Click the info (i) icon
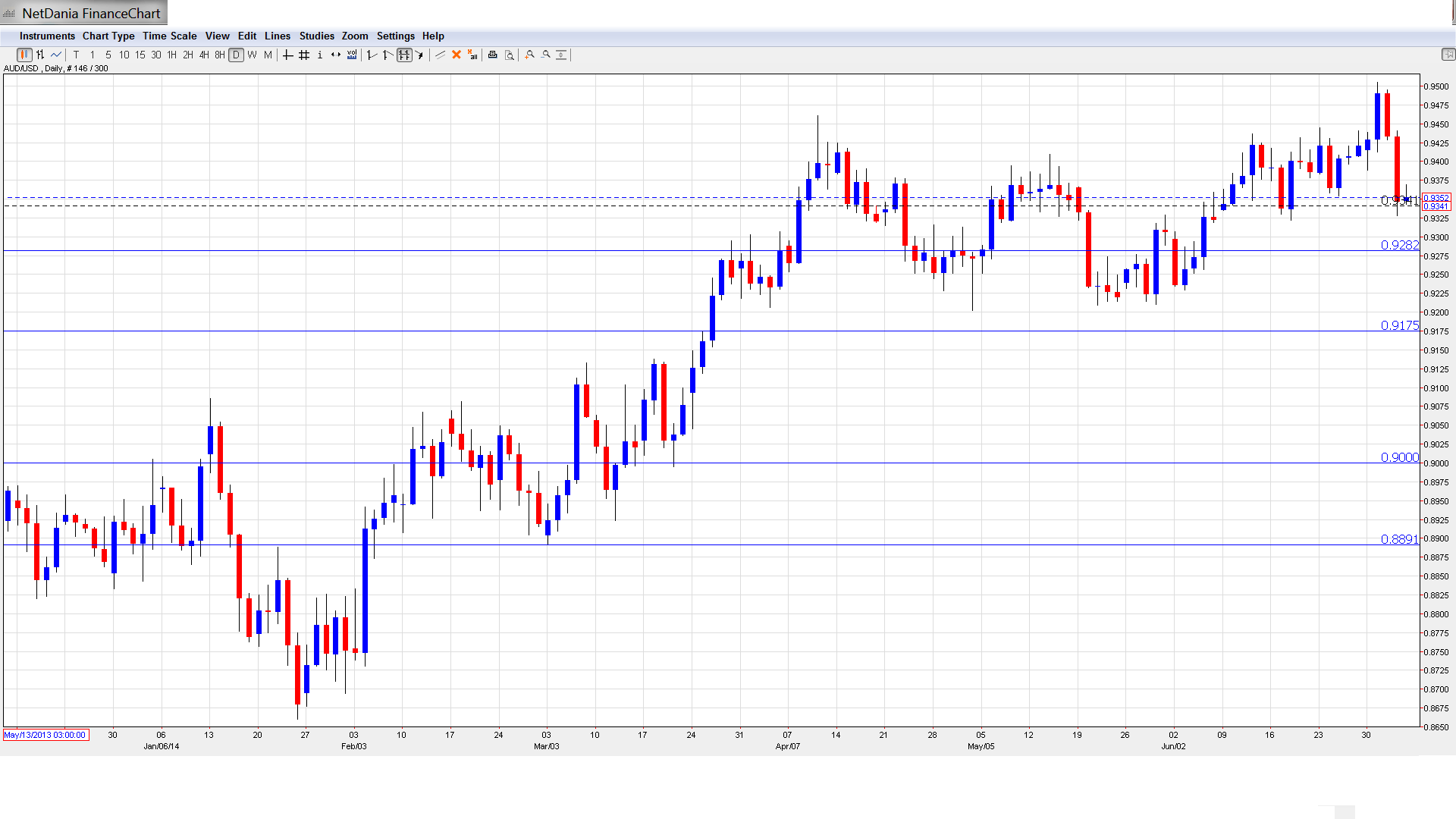This screenshot has width=1456, height=819. (x=320, y=55)
